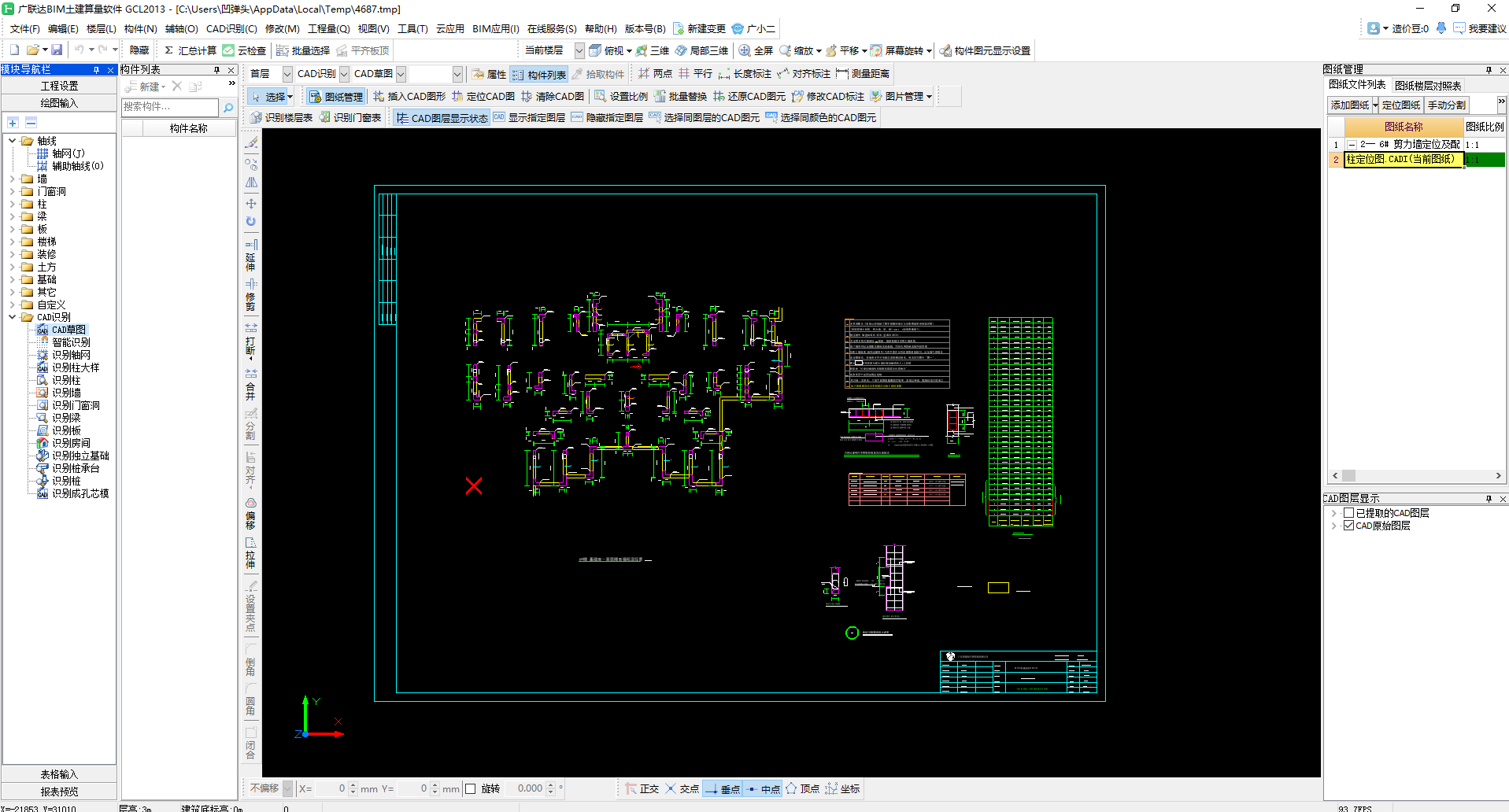Select 识别柱大样 in tree
The height and width of the screenshot is (812, 1509).
[x=76, y=368]
